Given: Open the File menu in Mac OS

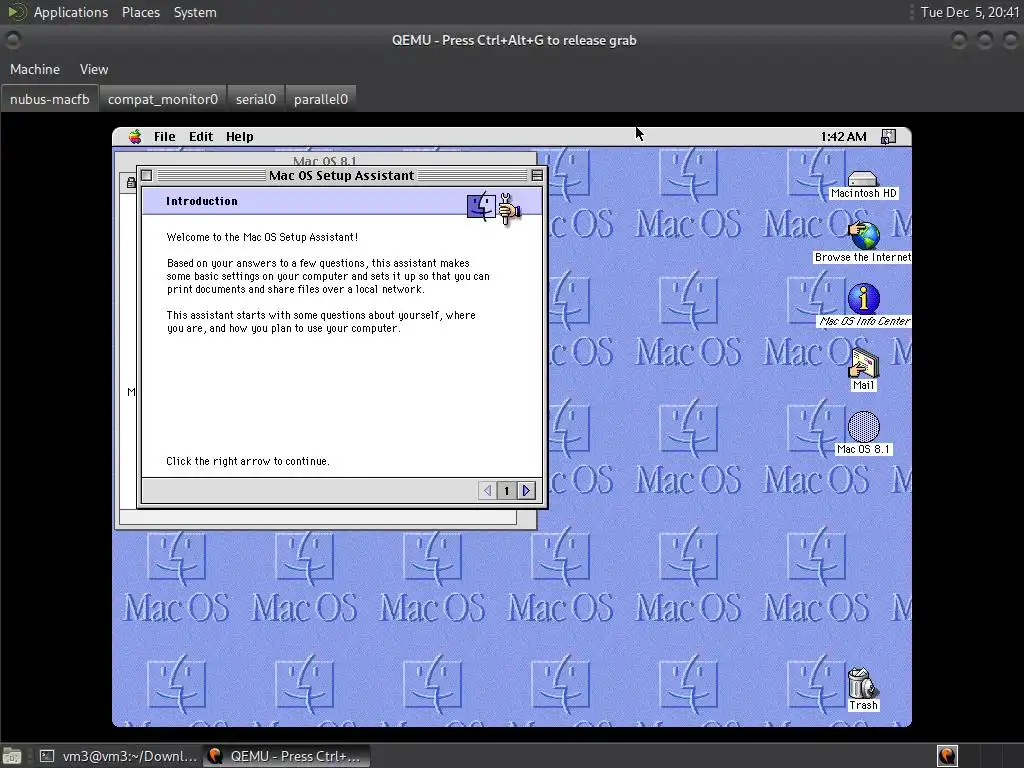Looking at the screenshot, I should pyautogui.click(x=165, y=136).
